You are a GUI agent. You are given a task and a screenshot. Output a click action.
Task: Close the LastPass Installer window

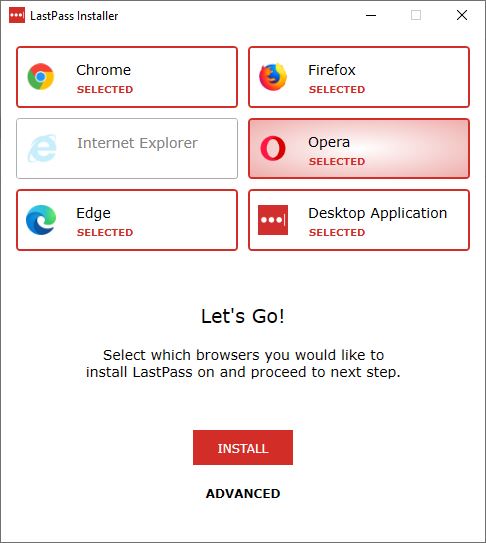click(462, 15)
